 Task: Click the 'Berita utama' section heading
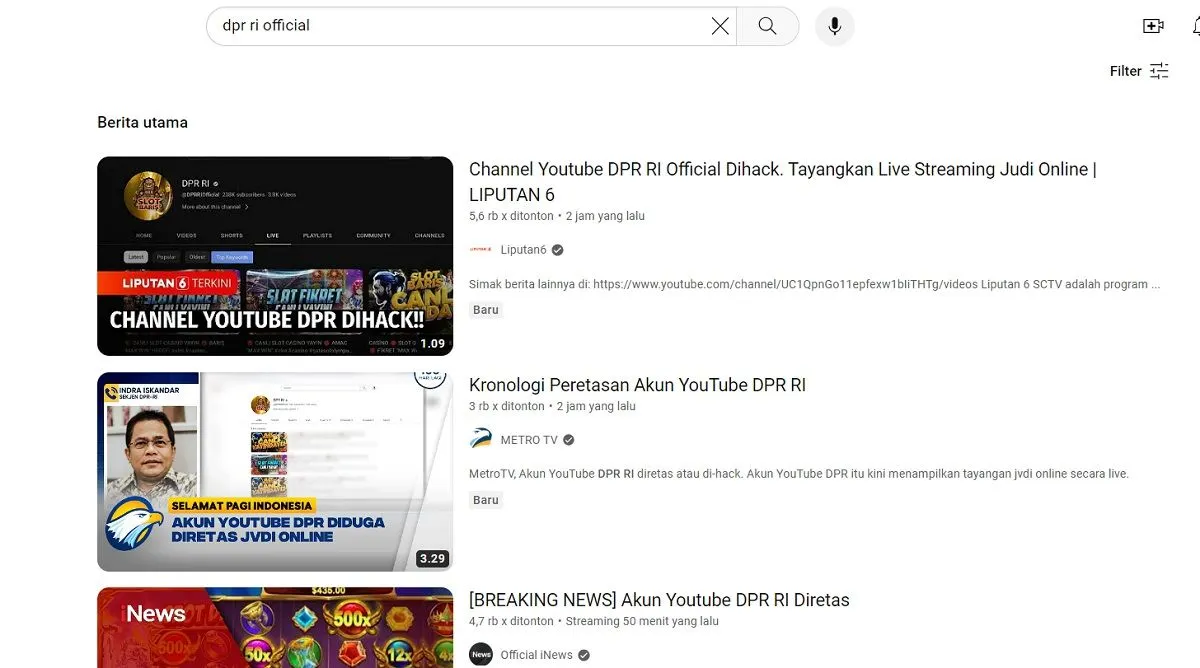[x=142, y=122]
